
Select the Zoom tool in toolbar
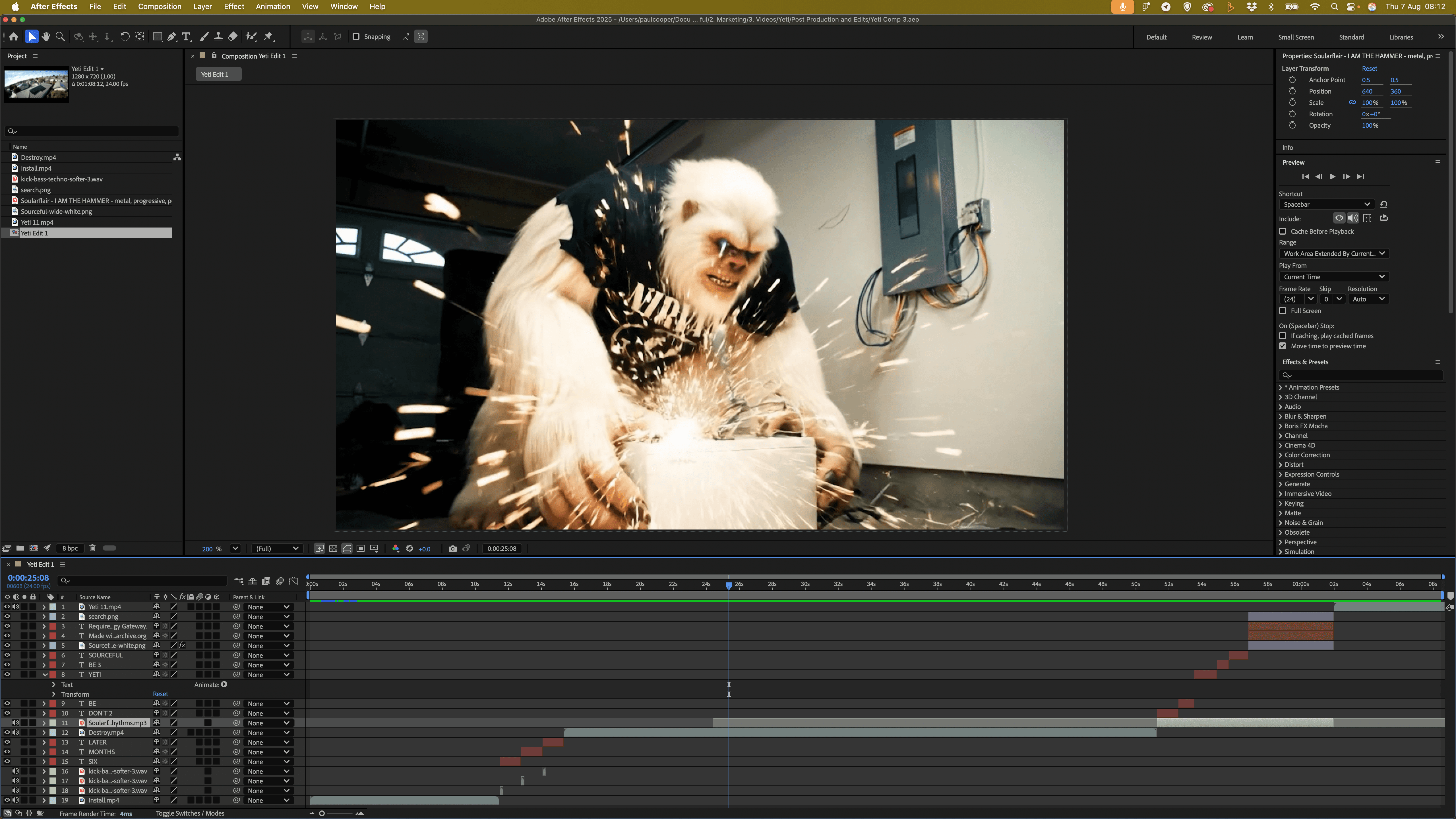[60, 37]
